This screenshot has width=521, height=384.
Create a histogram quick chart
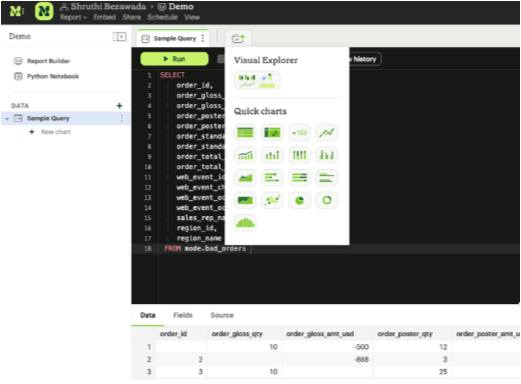pos(245,223)
